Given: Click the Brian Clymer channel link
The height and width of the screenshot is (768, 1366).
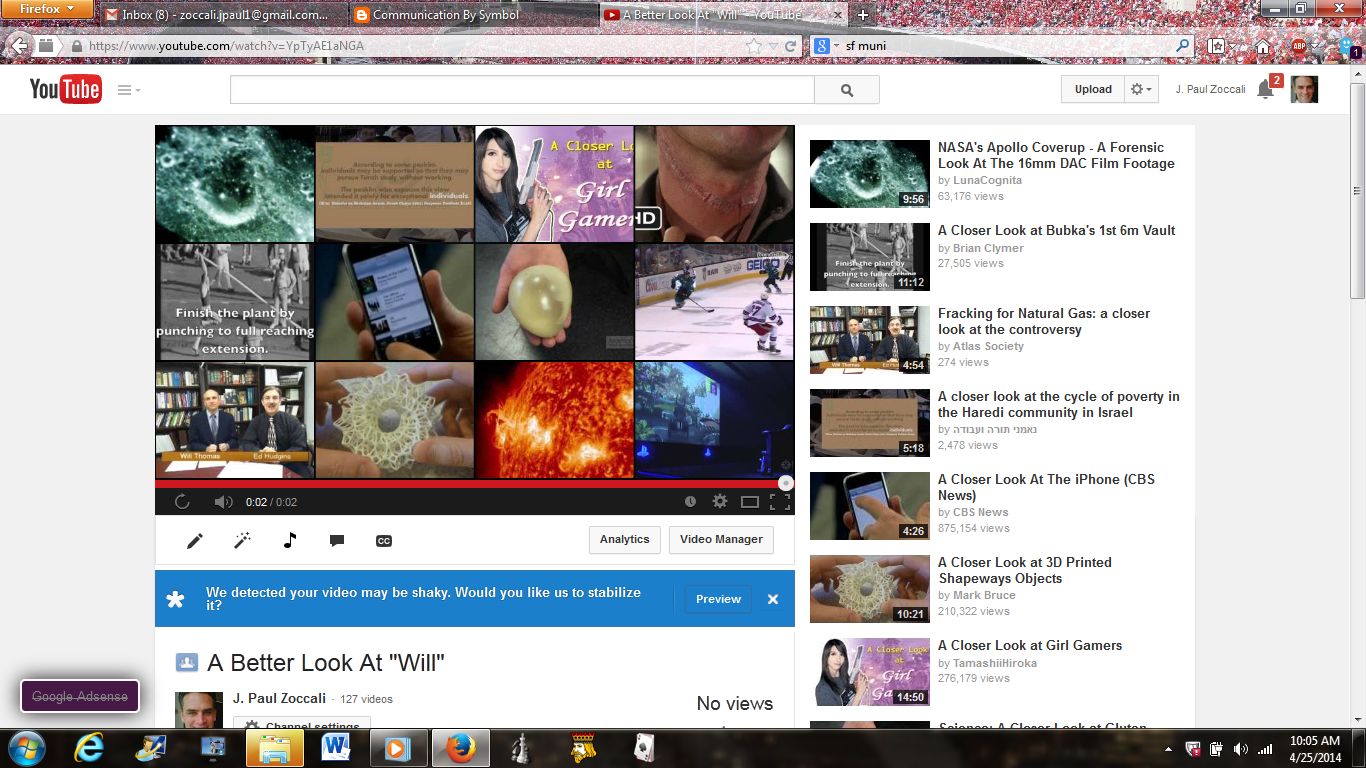Looking at the screenshot, I should pos(988,248).
